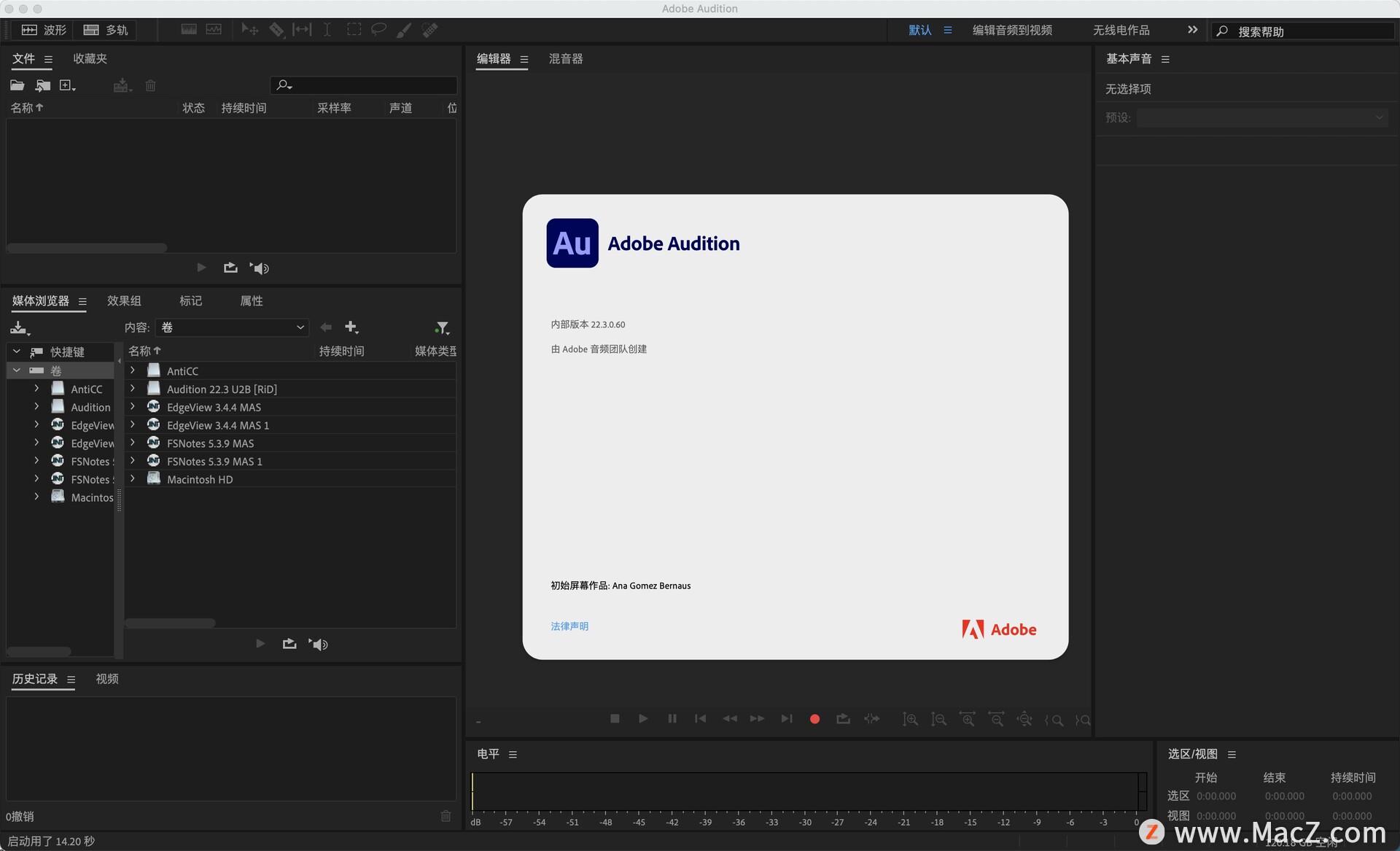This screenshot has height=851, width=1400.
Task: Switch to the Effects Rack (效果组) tab
Action: 124,300
